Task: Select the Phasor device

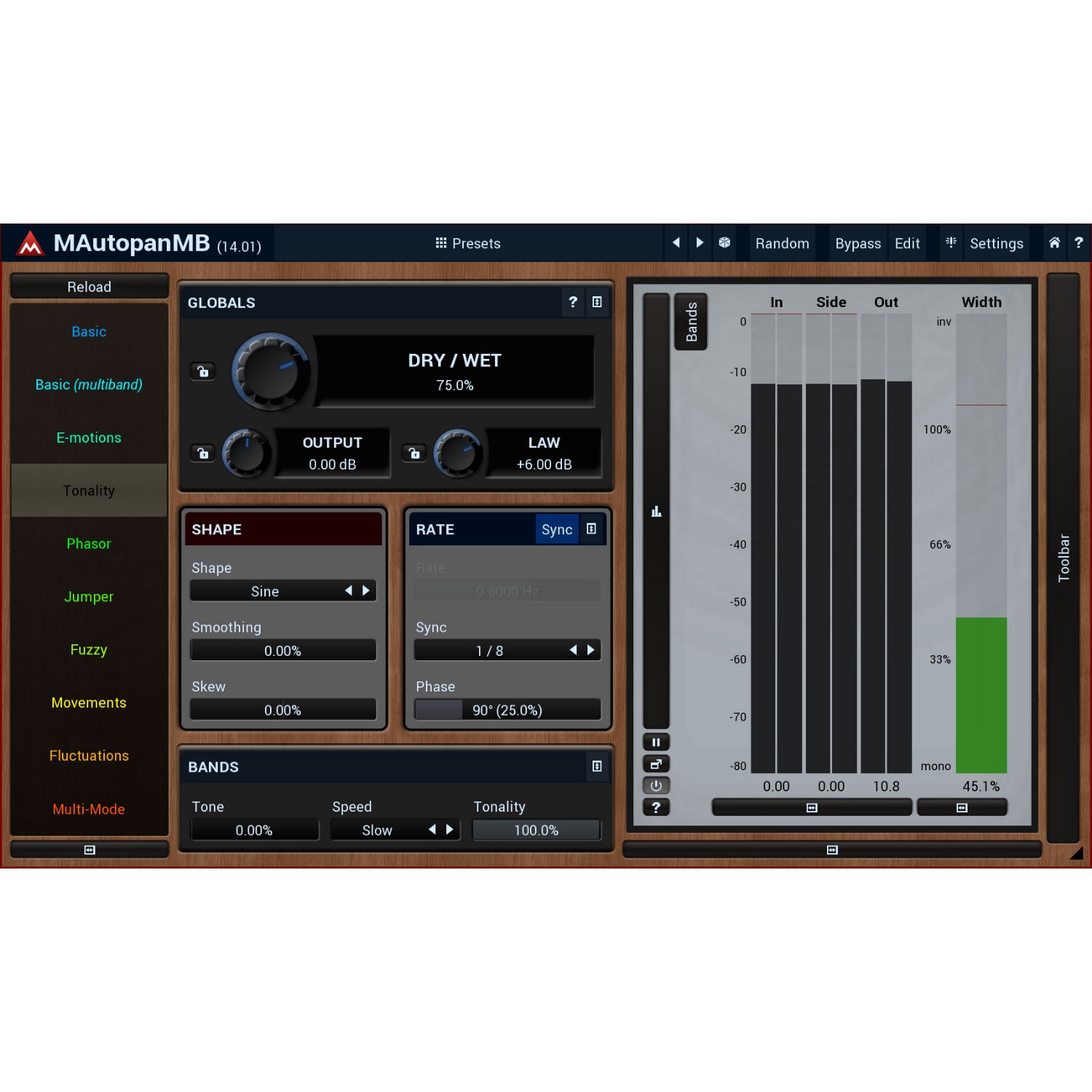Action: pyautogui.click(x=89, y=544)
